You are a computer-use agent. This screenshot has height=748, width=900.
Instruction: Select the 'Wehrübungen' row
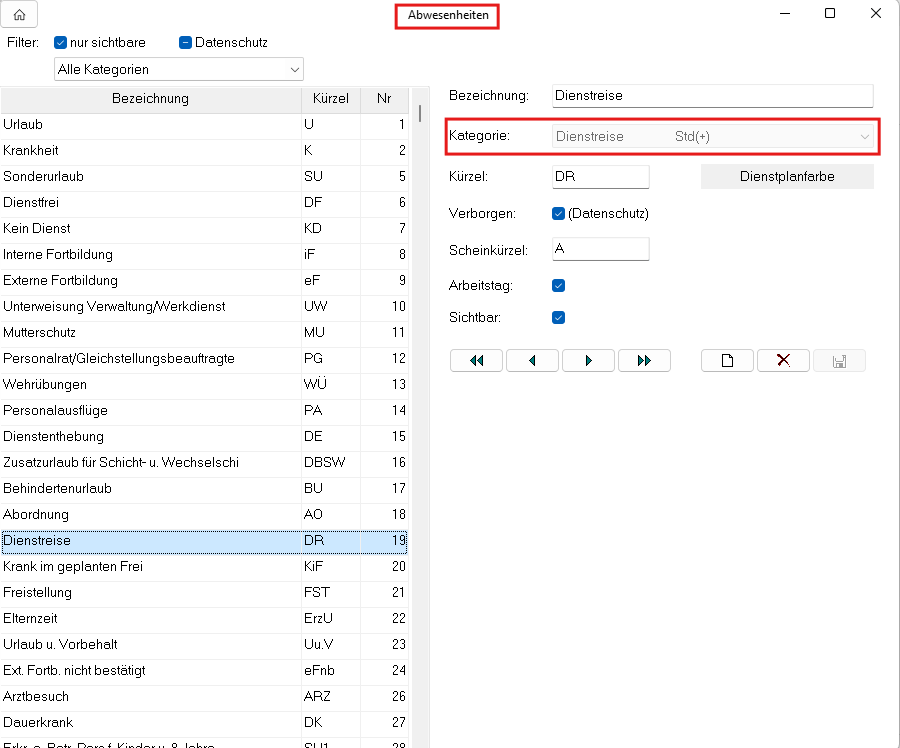point(204,385)
